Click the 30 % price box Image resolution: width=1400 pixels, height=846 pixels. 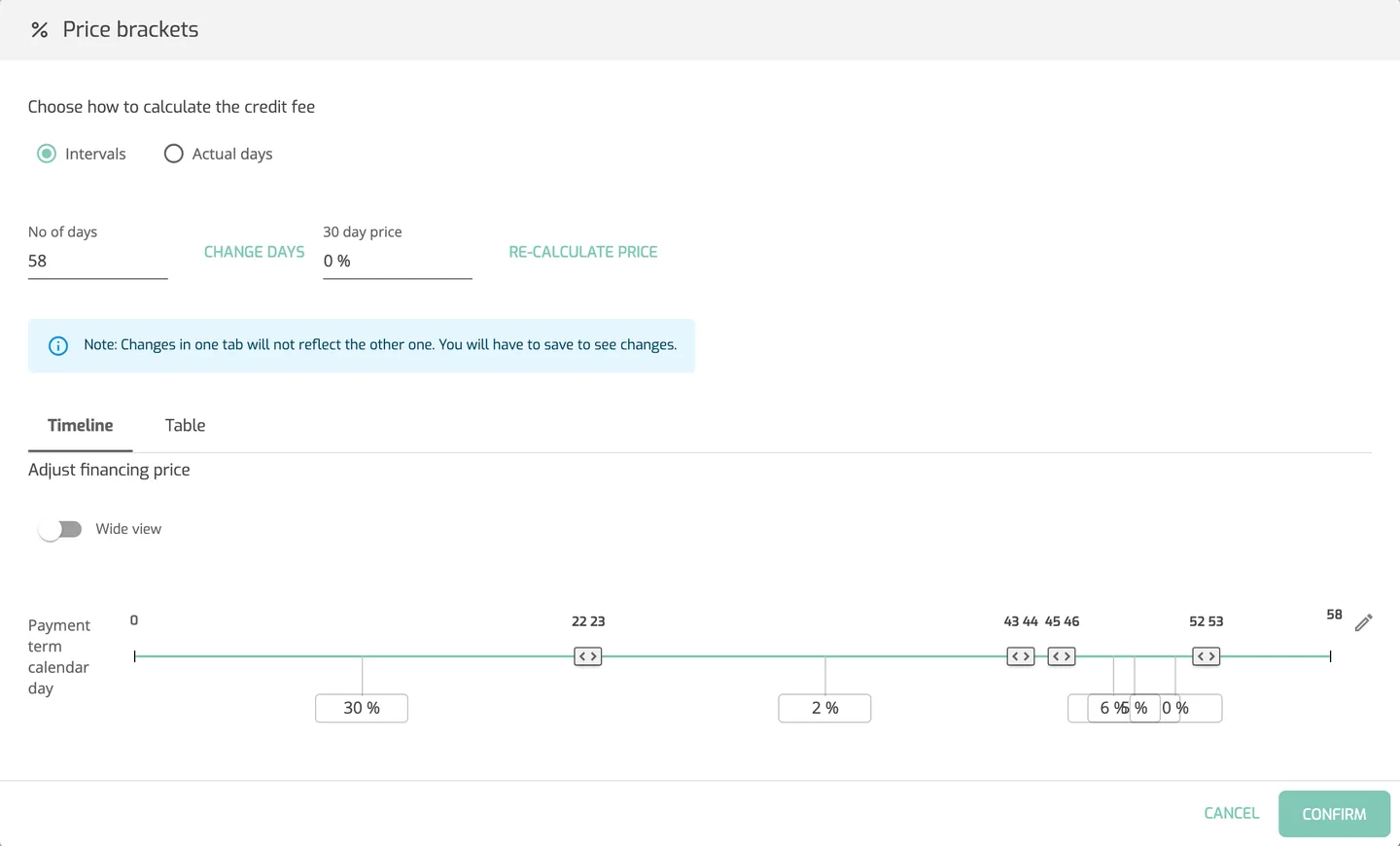(362, 708)
